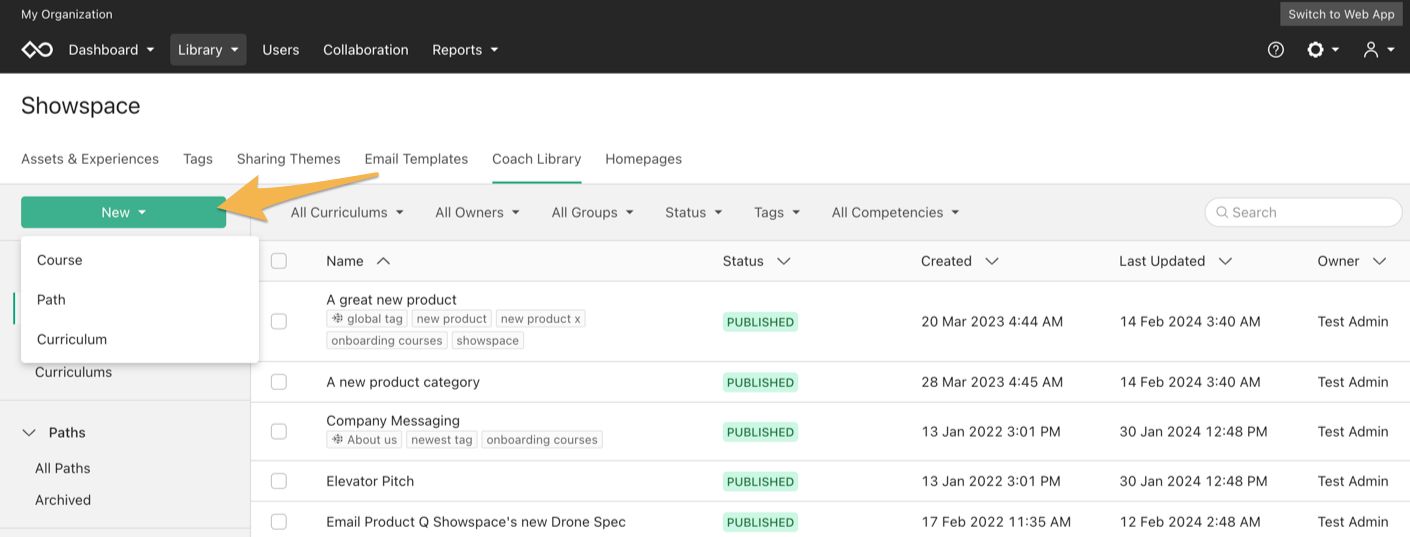Open the Elevator Pitch course
This screenshot has width=1410, height=537.
click(x=370, y=481)
